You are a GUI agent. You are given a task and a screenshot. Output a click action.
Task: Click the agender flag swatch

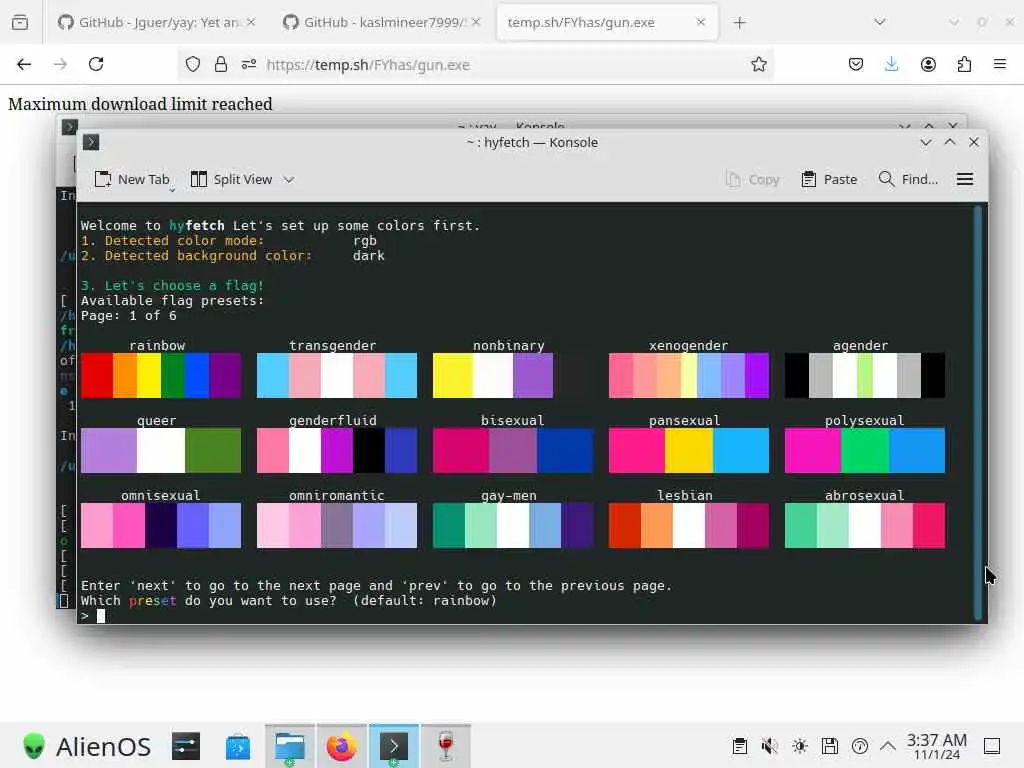tap(865, 376)
